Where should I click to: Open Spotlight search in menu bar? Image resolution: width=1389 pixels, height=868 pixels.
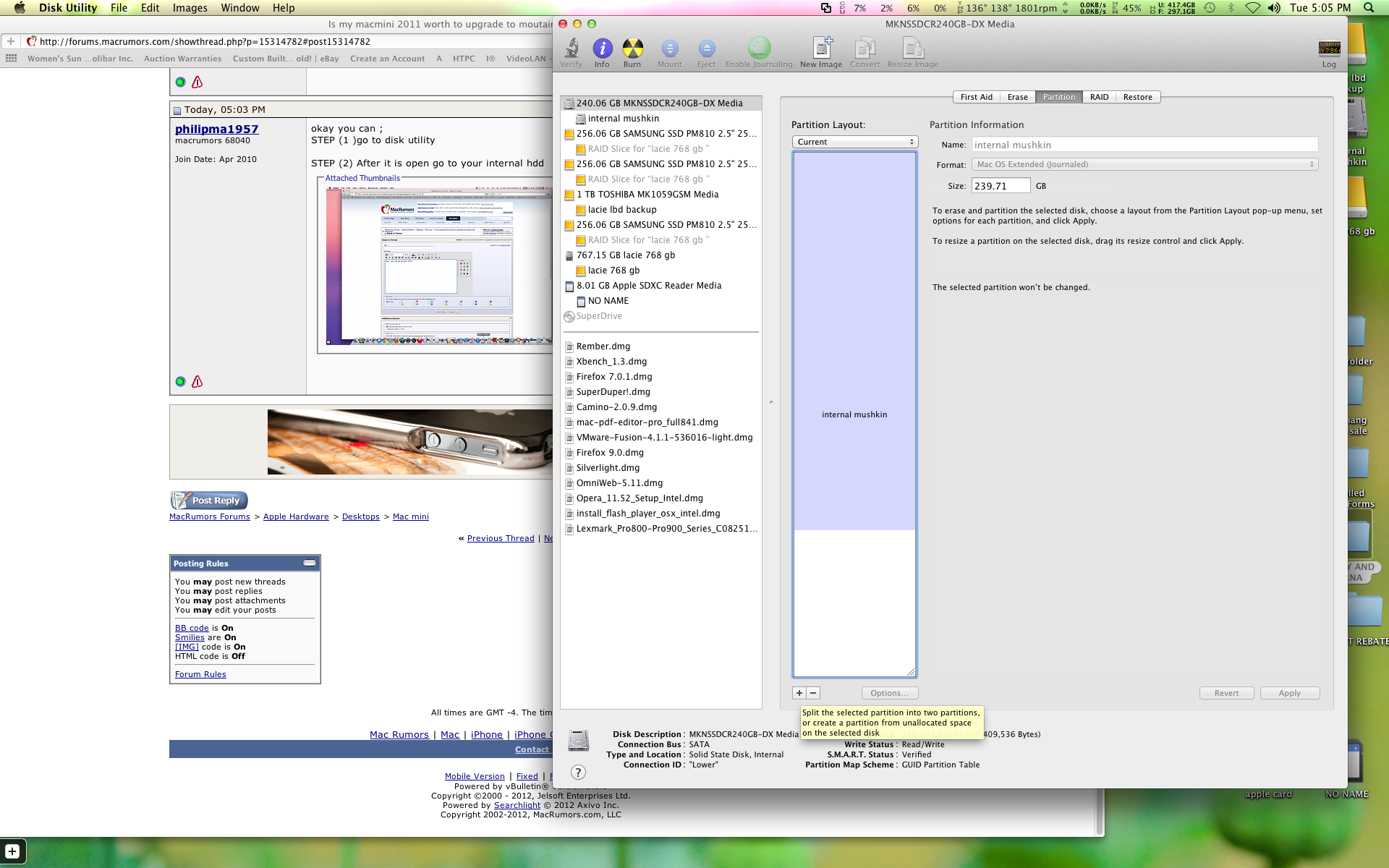click(x=1369, y=8)
